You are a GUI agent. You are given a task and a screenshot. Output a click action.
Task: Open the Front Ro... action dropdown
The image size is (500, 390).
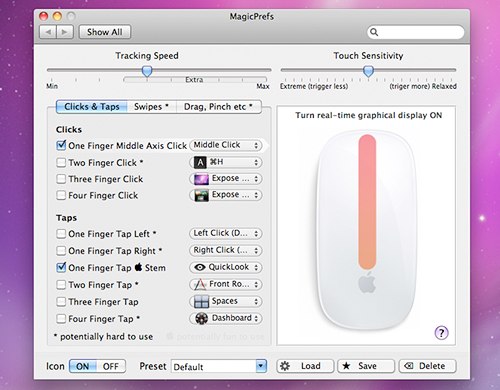coord(226,284)
